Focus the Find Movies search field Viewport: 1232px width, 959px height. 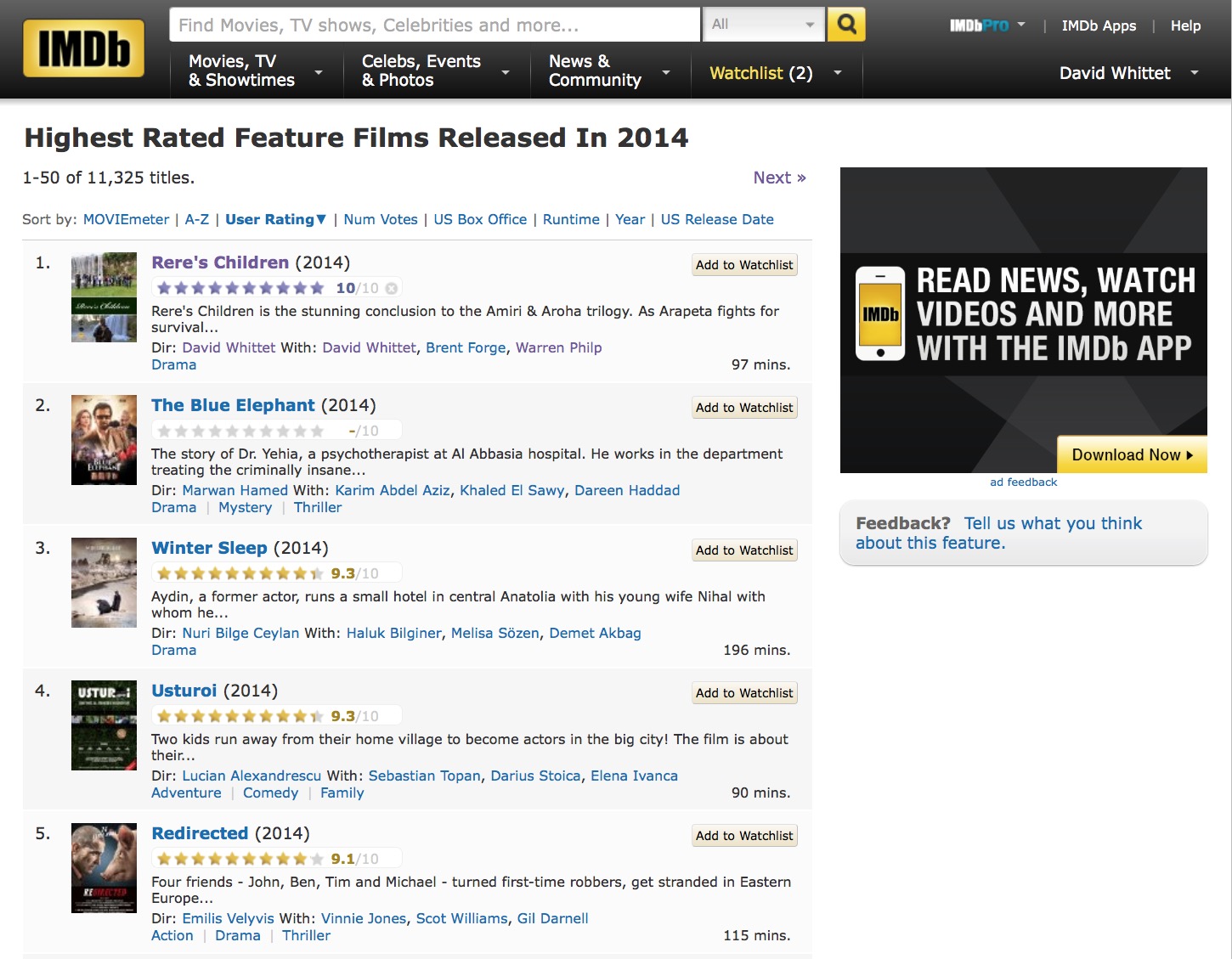[435, 25]
